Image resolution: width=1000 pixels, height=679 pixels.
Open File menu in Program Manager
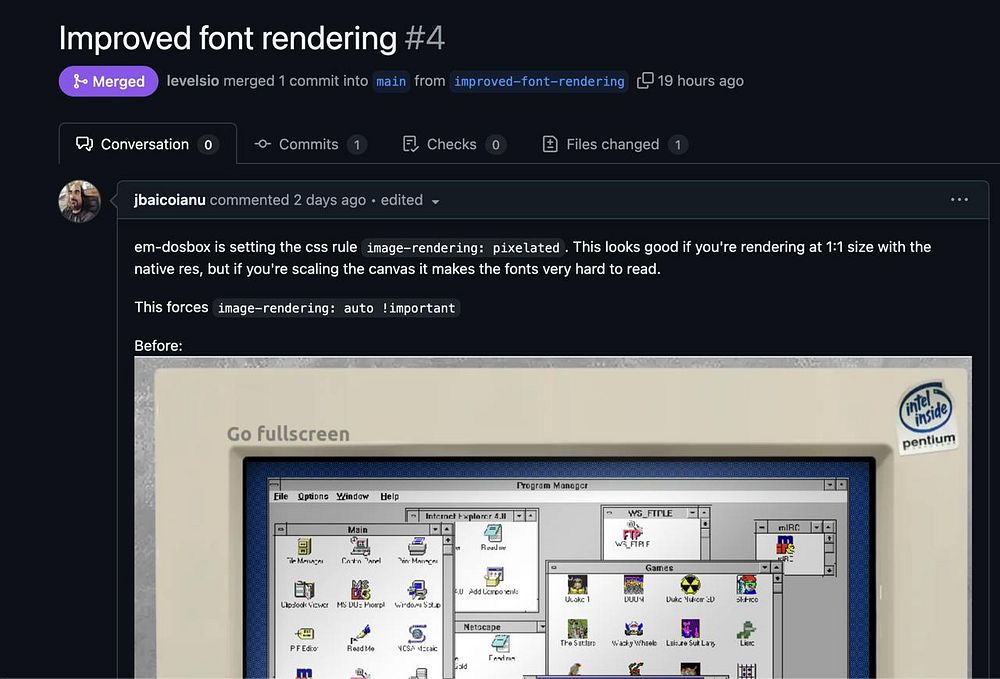[281, 496]
